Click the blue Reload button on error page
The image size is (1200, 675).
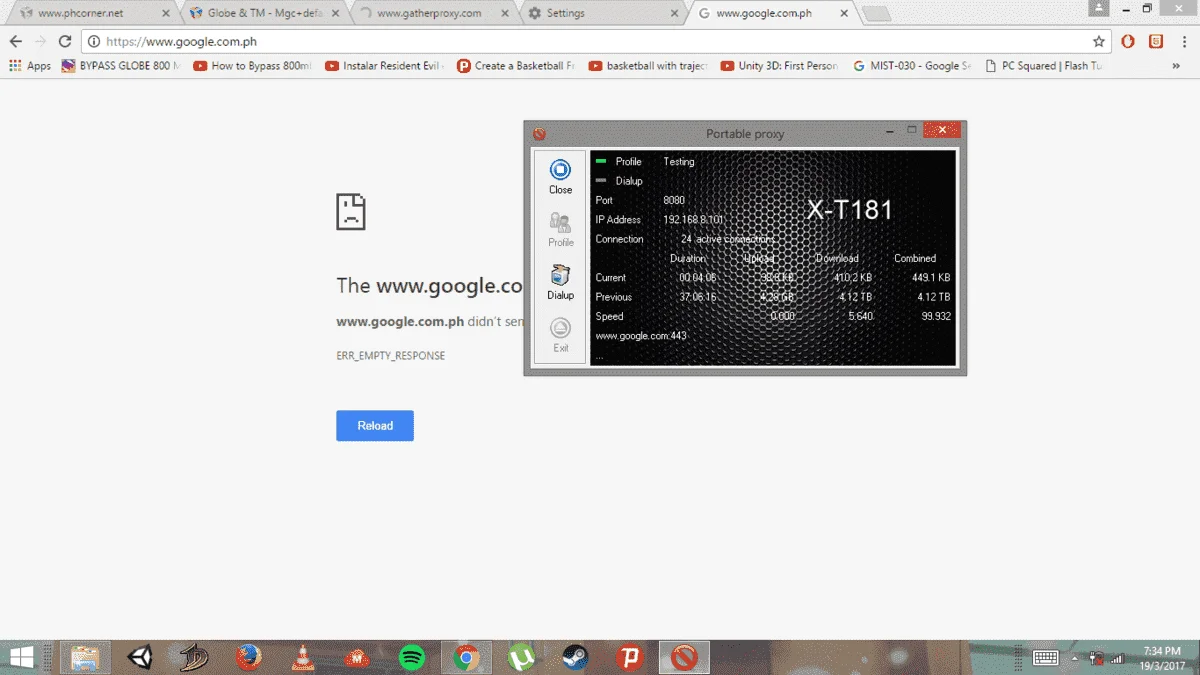tap(375, 425)
